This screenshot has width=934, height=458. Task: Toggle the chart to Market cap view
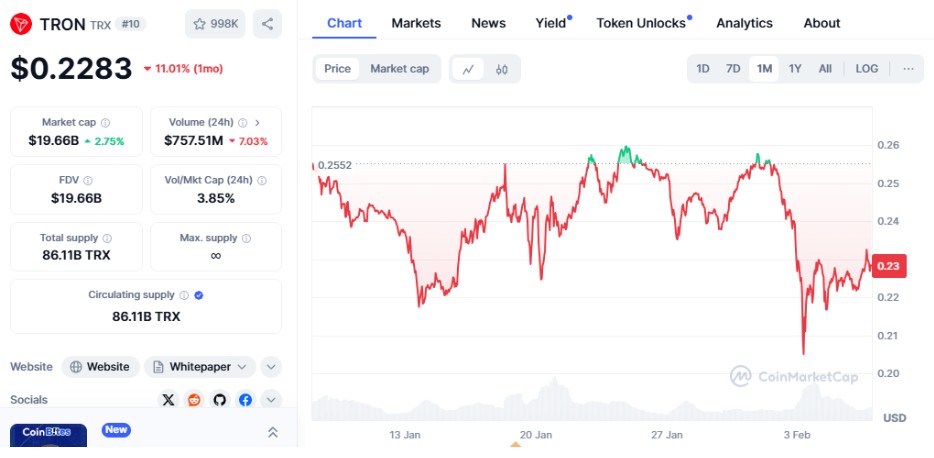point(399,69)
